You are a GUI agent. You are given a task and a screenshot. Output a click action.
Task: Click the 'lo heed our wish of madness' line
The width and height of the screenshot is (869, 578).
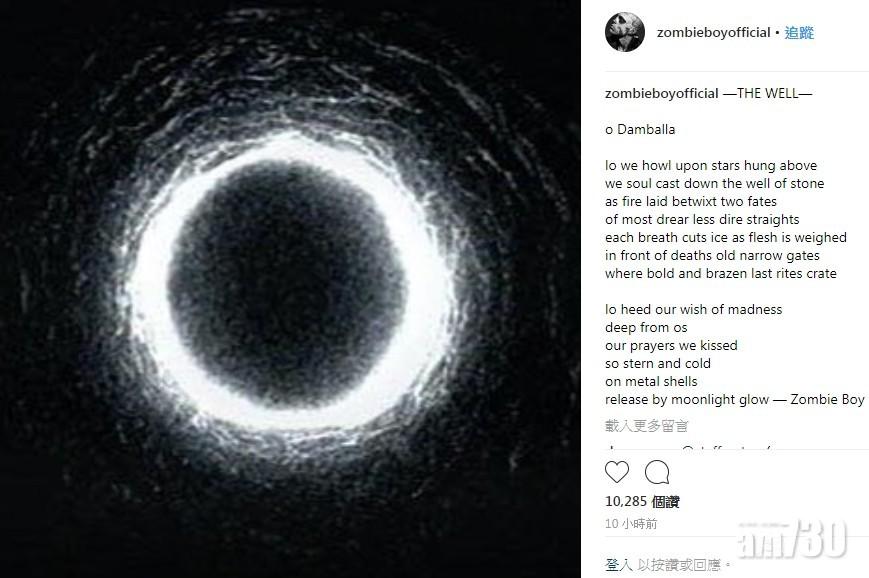693,310
